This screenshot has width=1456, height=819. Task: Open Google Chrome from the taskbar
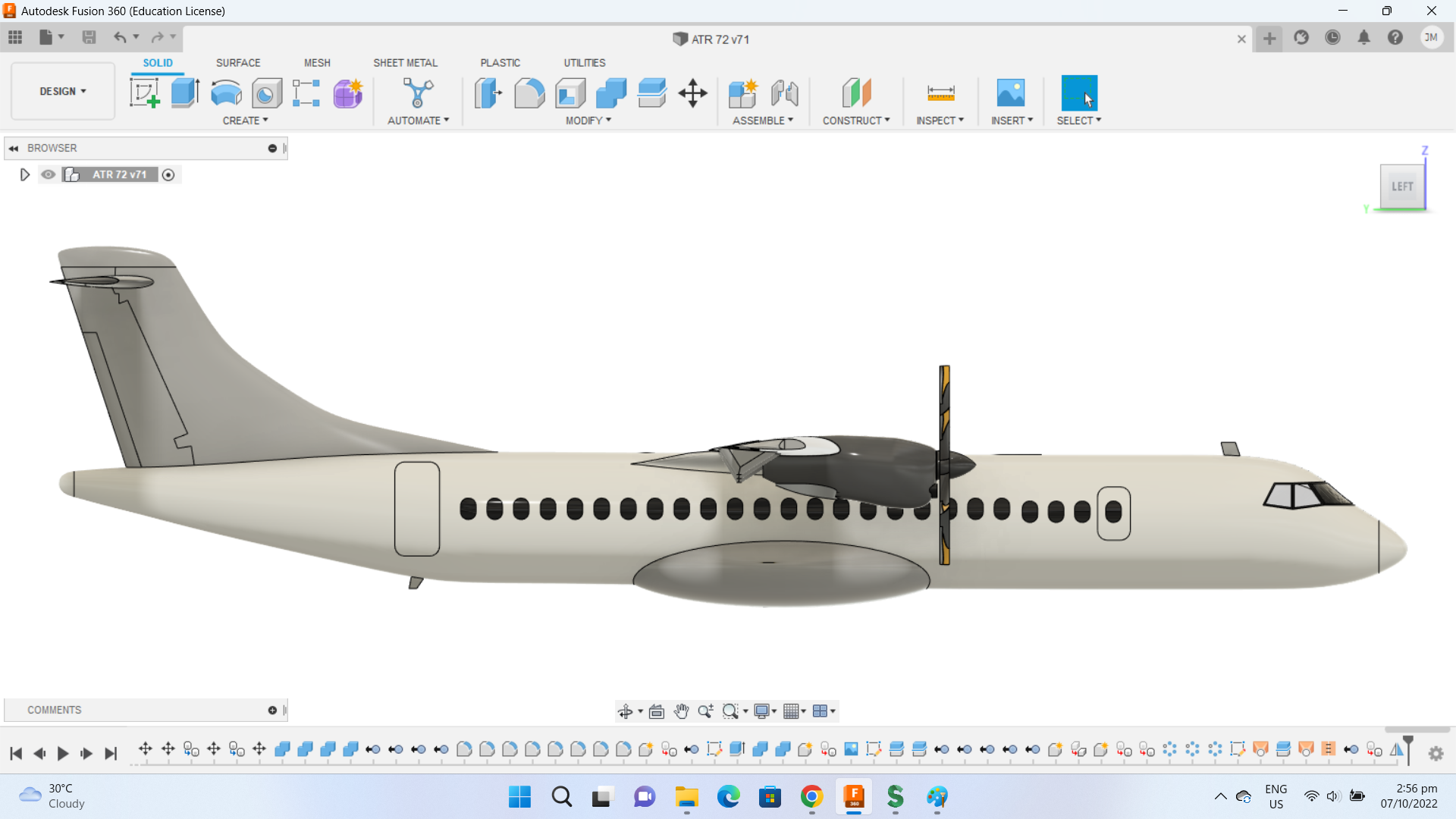811,797
